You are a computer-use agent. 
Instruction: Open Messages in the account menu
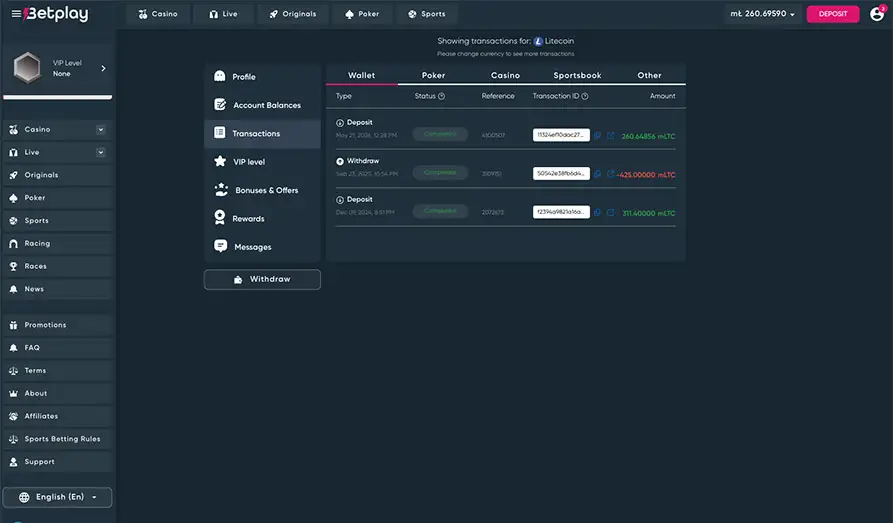point(263,247)
